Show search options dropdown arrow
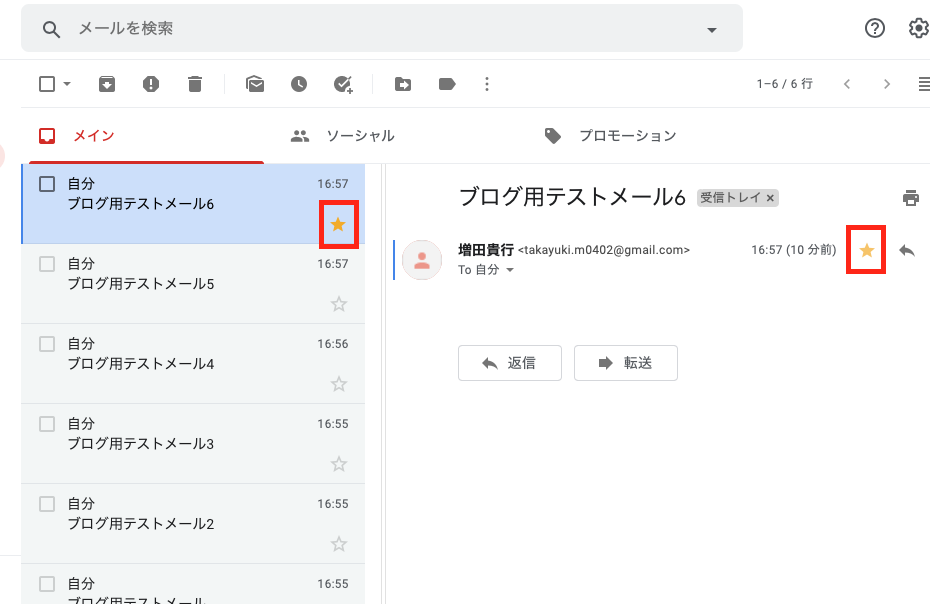The width and height of the screenshot is (930, 604). coord(712,30)
